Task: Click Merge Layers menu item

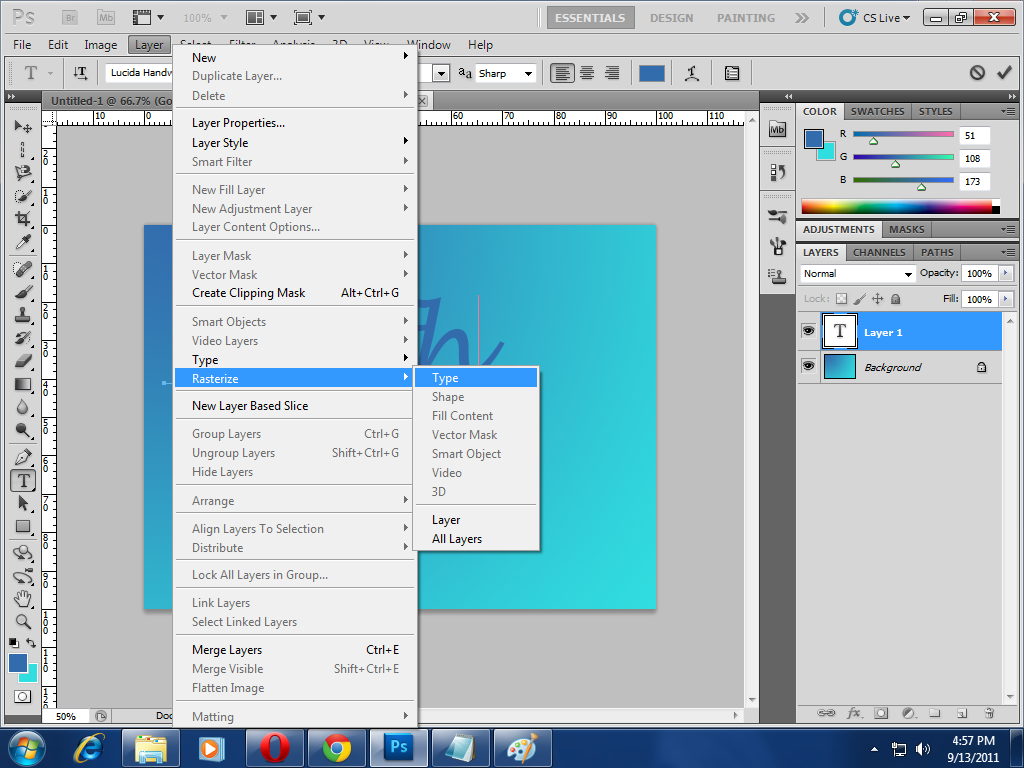Action: (x=295, y=650)
